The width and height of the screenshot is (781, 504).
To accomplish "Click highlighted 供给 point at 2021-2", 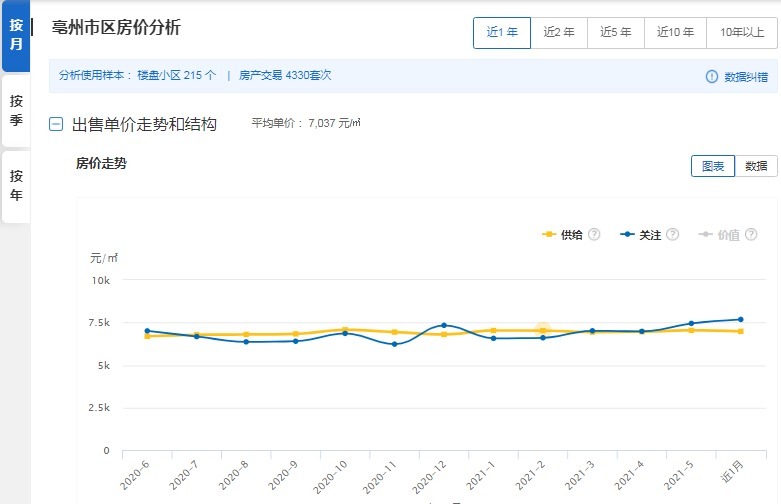I will pyautogui.click(x=543, y=330).
